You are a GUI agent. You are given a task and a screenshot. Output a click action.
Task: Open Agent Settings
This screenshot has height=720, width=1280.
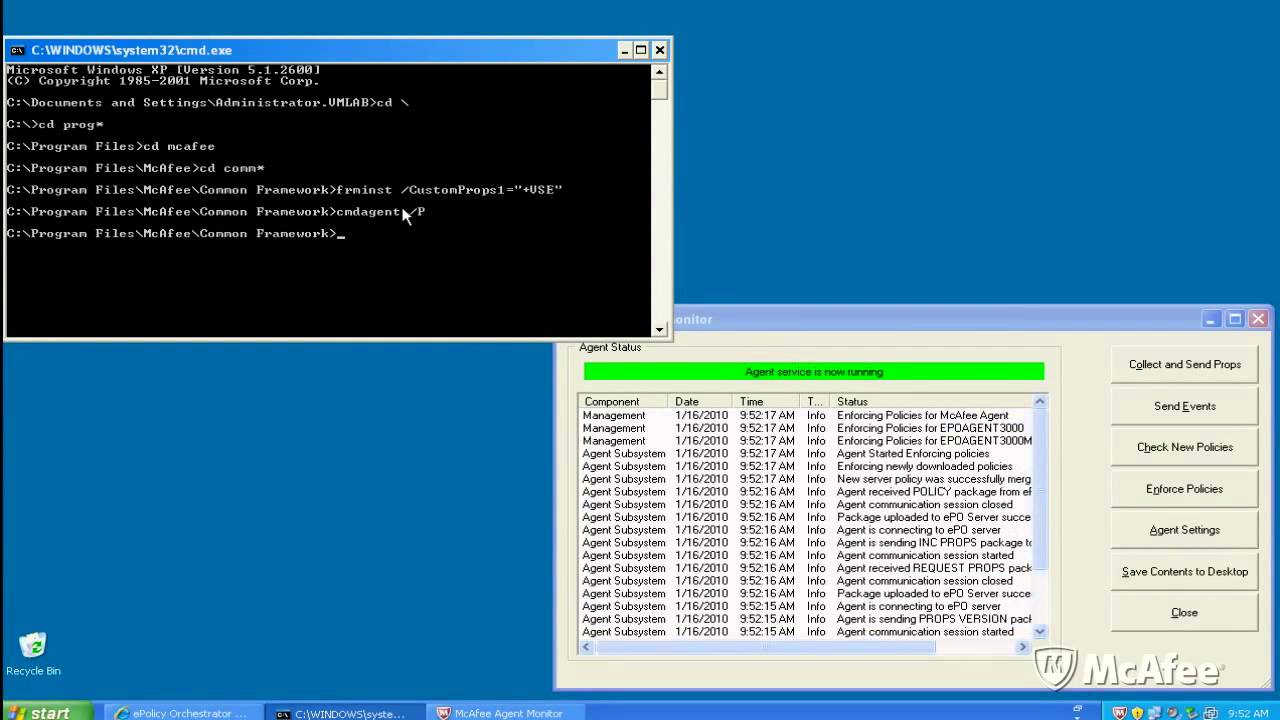[x=1185, y=530]
